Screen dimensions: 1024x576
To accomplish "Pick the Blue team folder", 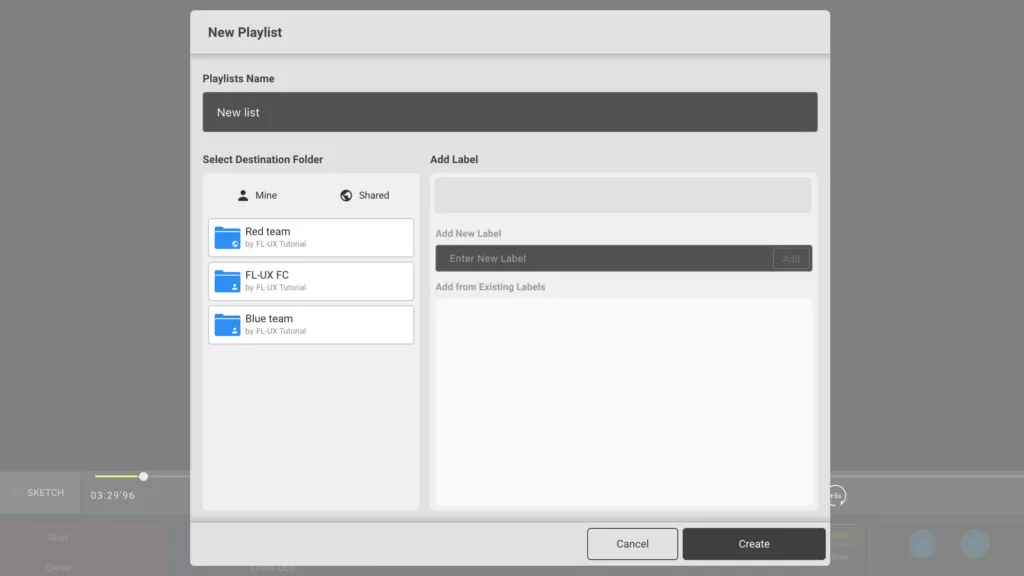I will (x=311, y=325).
